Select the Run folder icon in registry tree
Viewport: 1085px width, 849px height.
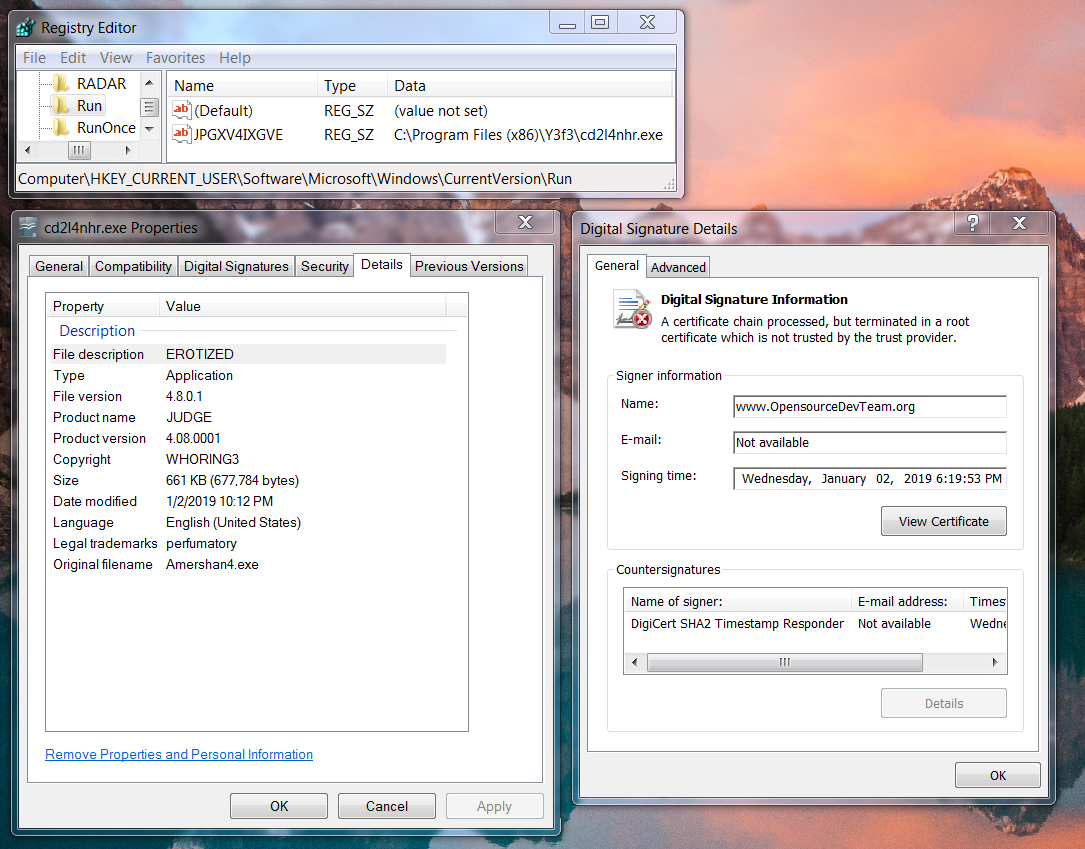[62, 106]
